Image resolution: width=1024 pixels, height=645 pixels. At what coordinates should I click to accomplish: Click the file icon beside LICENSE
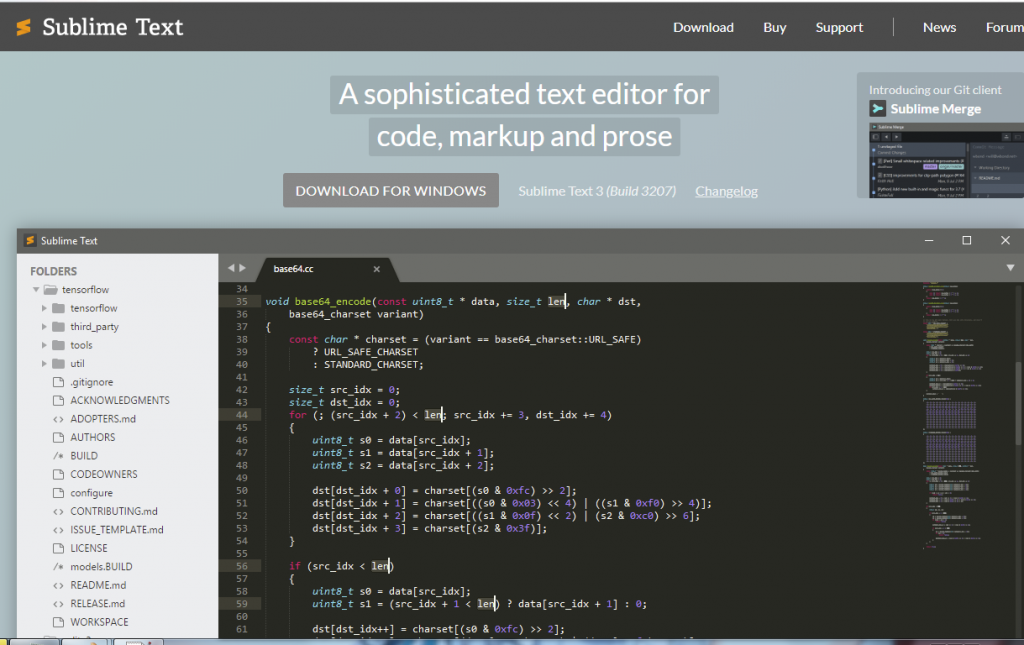(58, 548)
